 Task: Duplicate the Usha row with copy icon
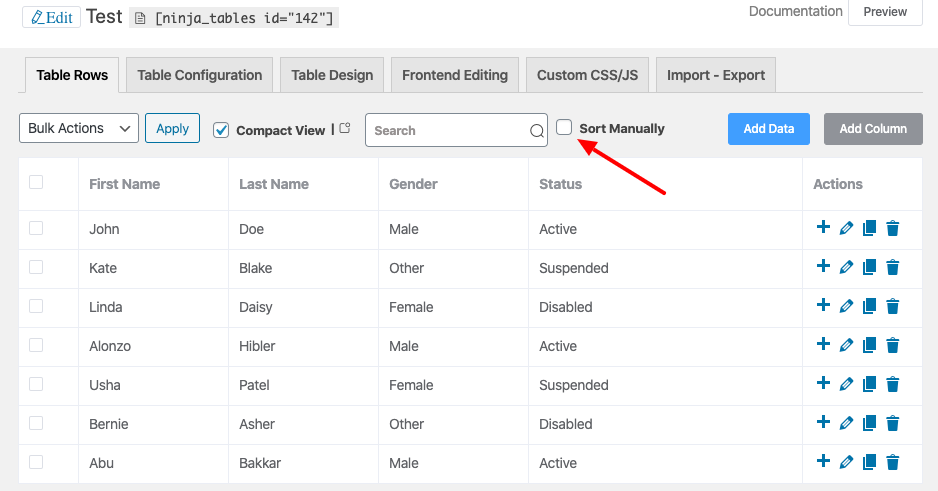tap(869, 385)
